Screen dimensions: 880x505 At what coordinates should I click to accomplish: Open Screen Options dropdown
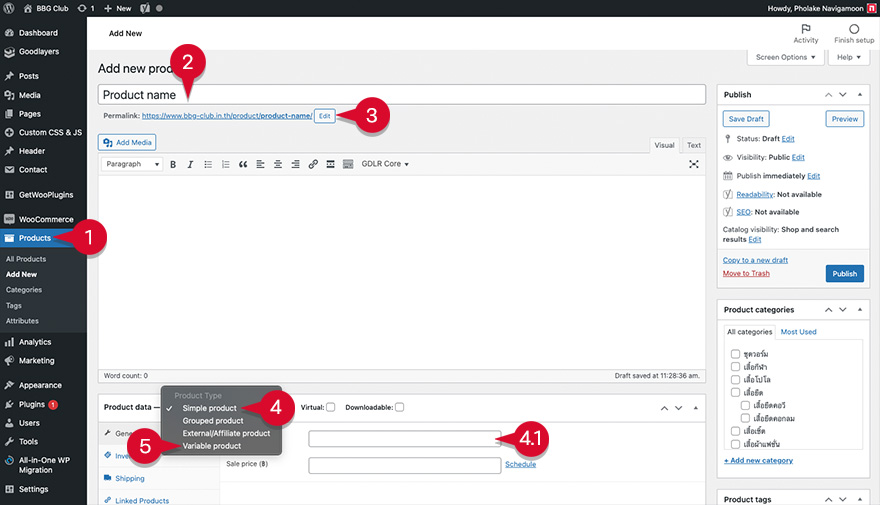click(785, 57)
